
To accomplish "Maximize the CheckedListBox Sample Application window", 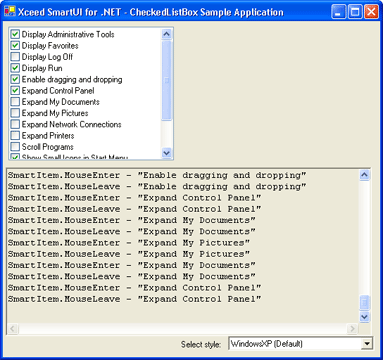I will (x=355, y=12).
